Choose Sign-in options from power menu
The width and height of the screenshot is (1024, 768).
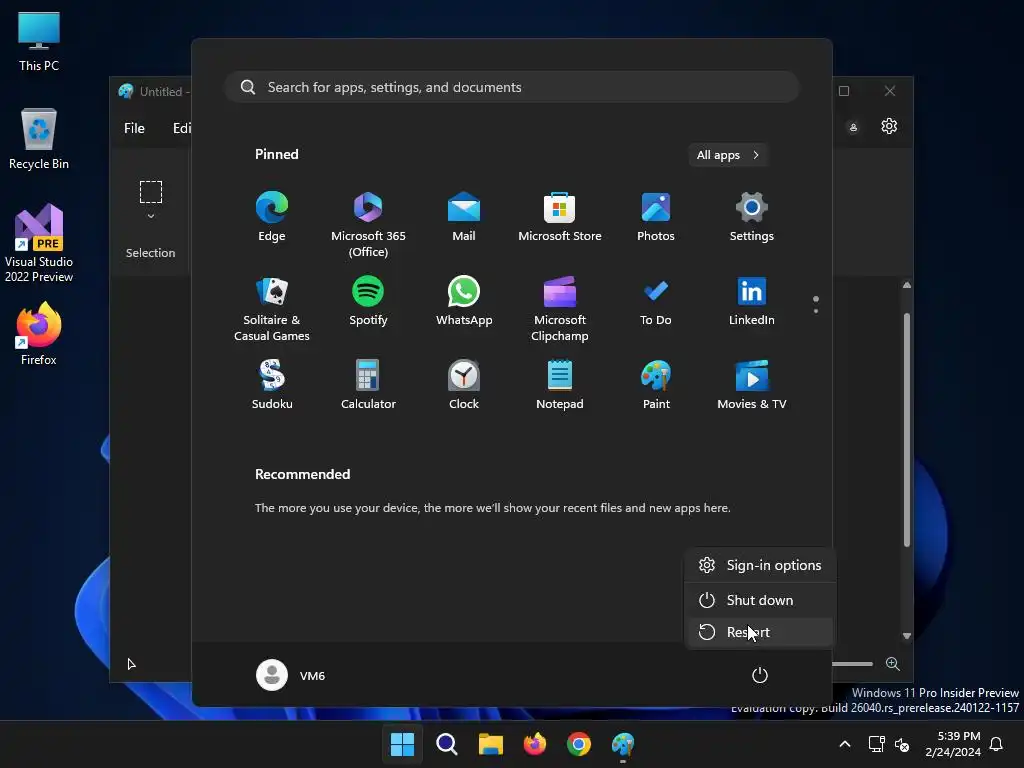[x=760, y=566]
